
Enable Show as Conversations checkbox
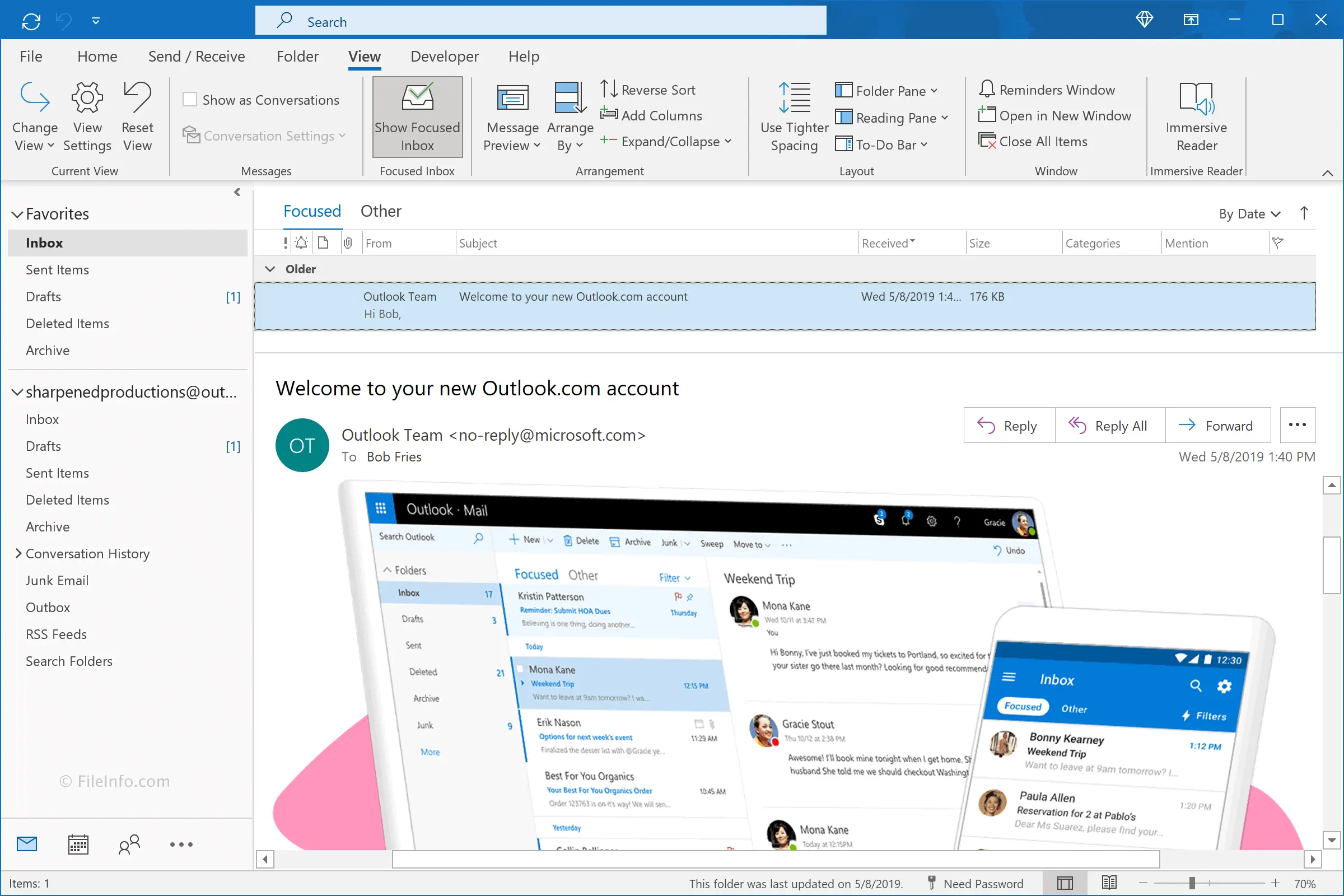[190, 100]
